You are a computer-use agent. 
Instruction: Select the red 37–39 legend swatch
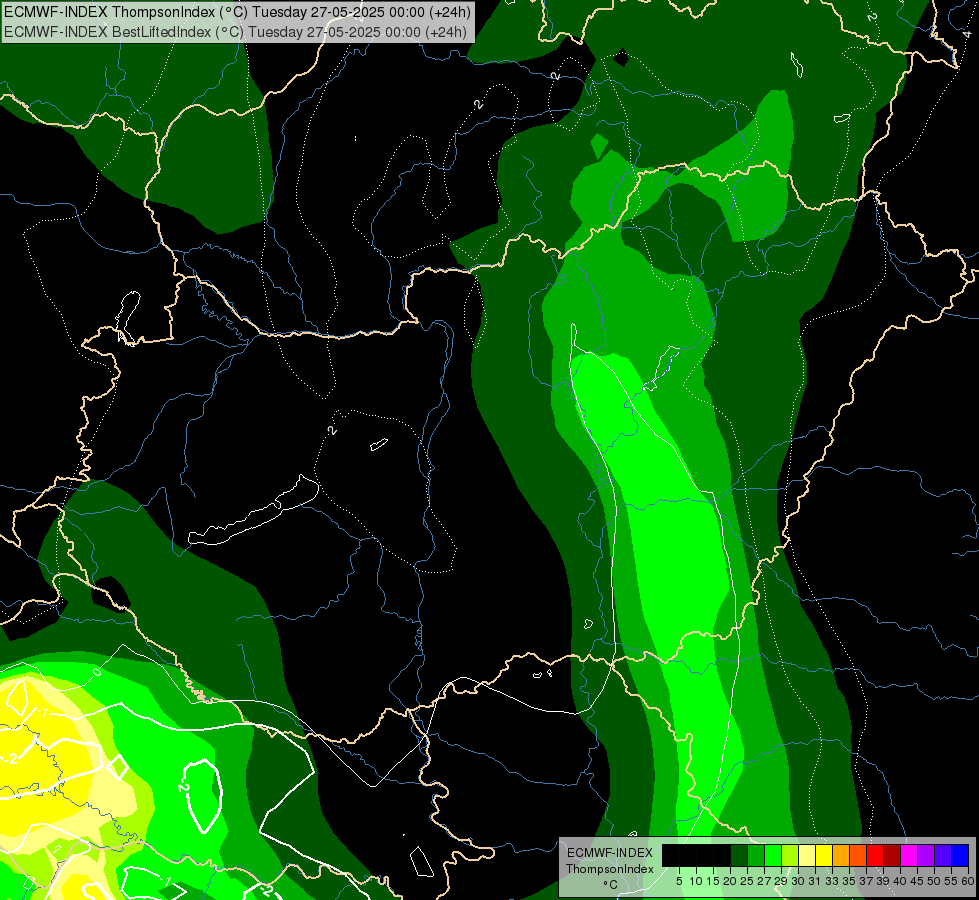[x=875, y=855]
